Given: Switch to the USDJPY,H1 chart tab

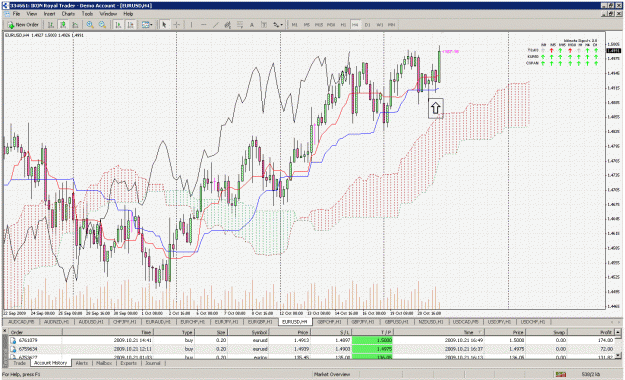Looking at the screenshot, I should coord(499,321).
